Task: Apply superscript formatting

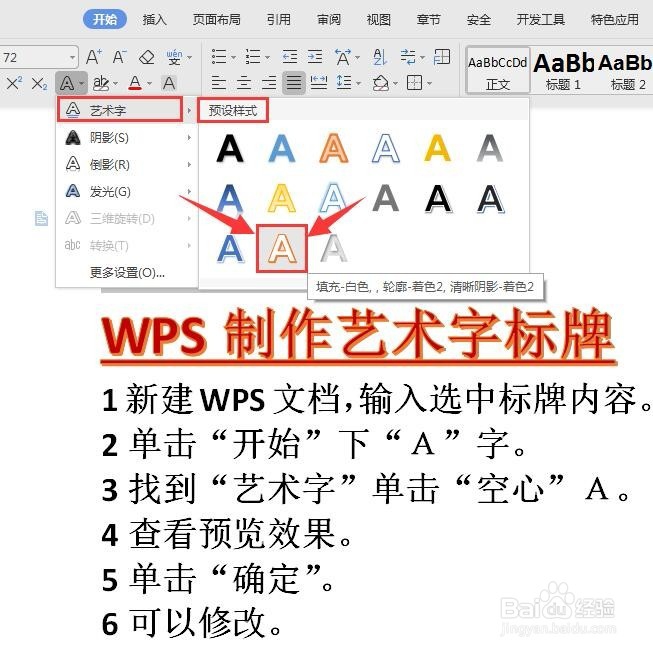Action: tap(14, 84)
